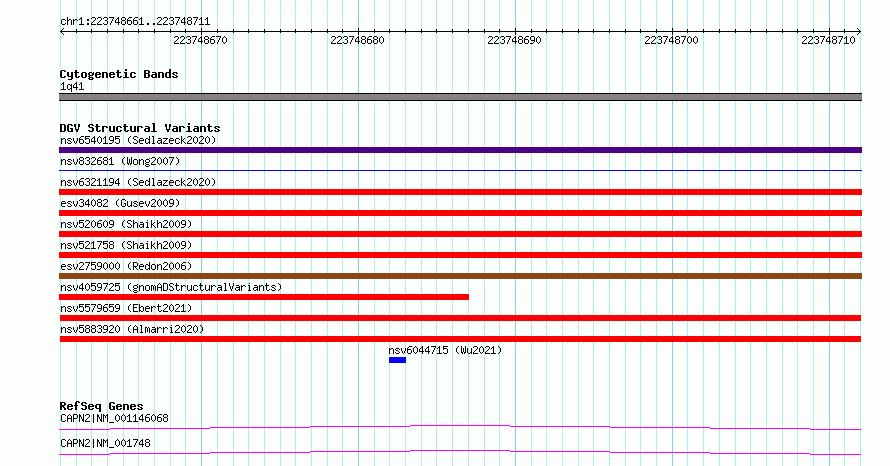
Task: Open variant esv34082 (Gusev2009) label
Action: click(120, 203)
